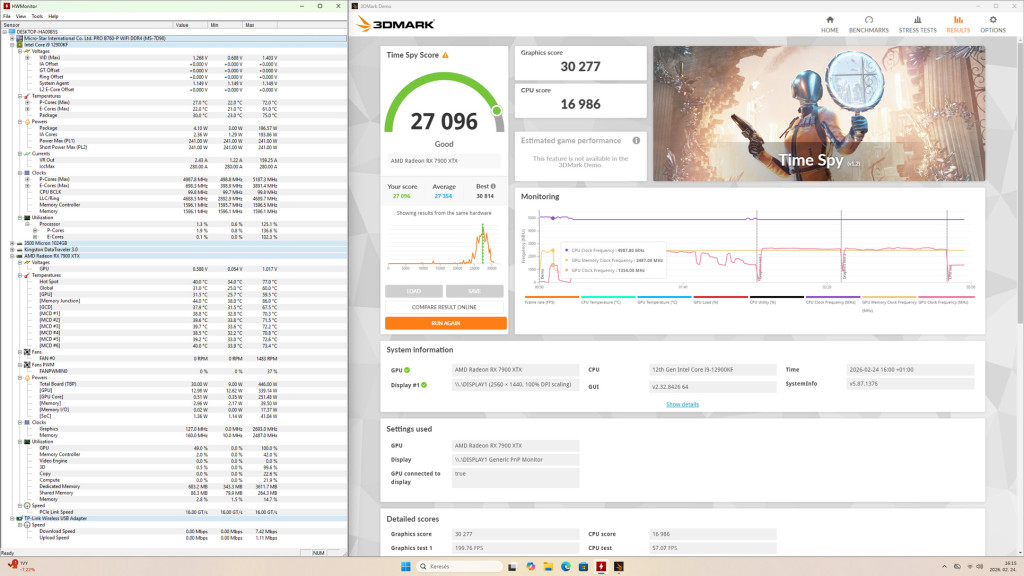
Task: Click COMPARE RESULT ONLINE button
Action: 445,307
